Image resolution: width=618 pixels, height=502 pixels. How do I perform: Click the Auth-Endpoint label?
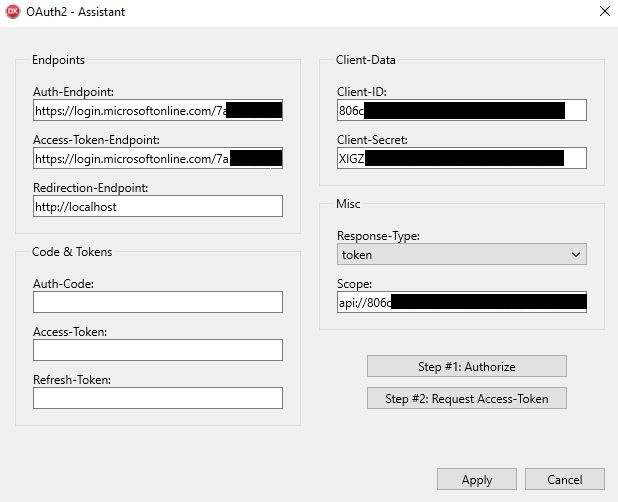[73, 92]
